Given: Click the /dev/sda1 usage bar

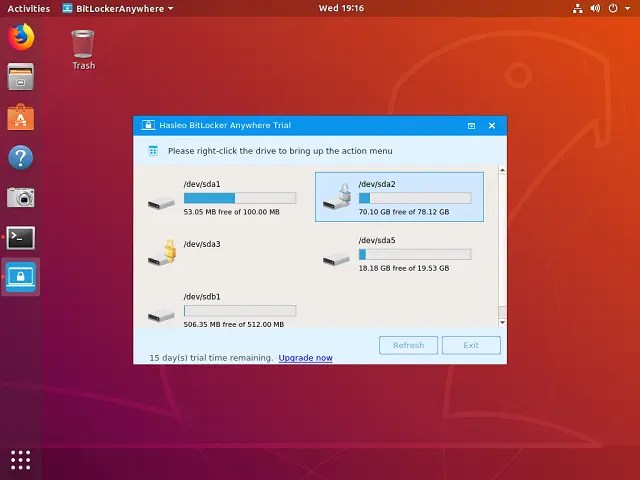Looking at the screenshot, I should click(240, 198).
